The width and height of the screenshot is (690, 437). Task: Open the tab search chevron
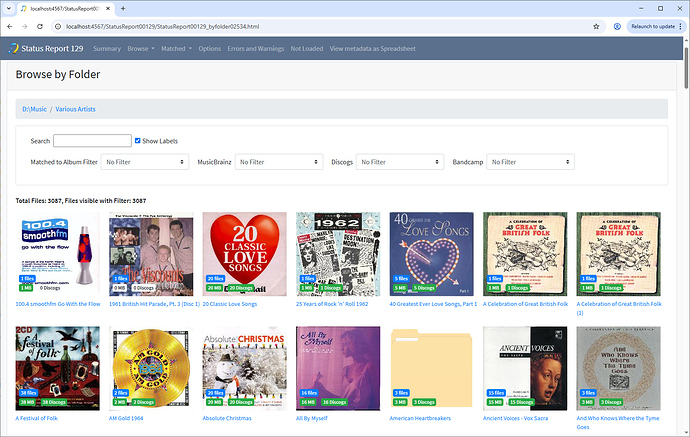coord(8,8)
